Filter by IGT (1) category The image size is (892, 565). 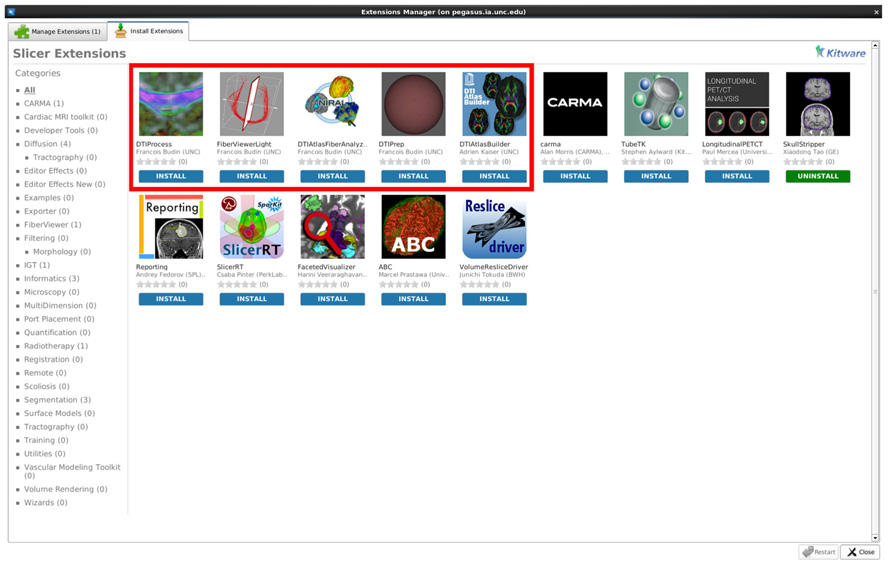pos(37,265)
